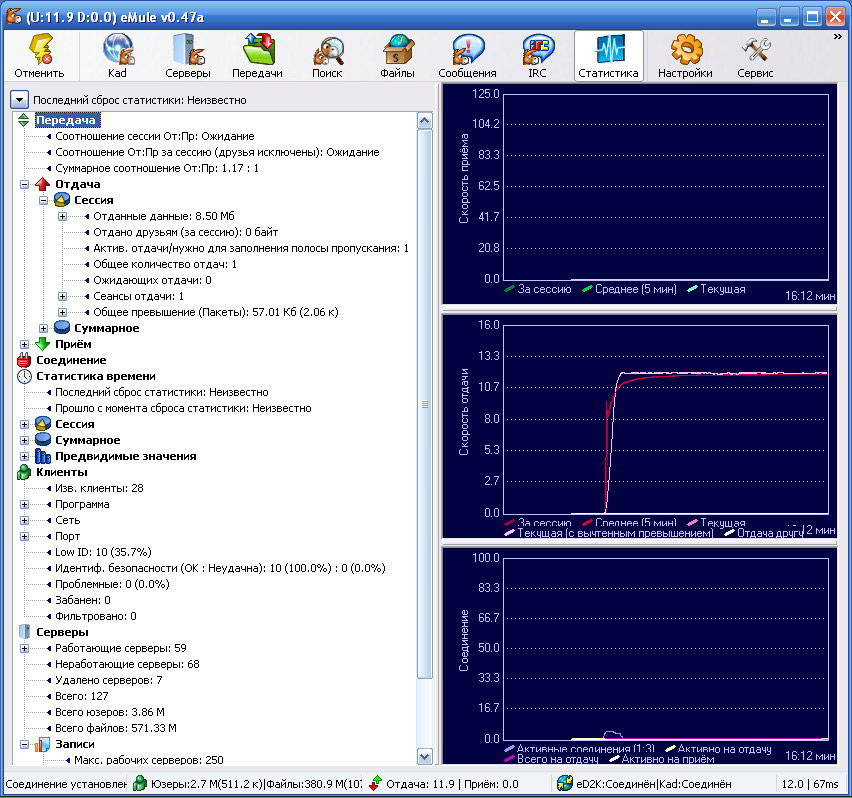The image size is (852, 798).
Task: Expand the Приём node
Action: [24, 344]
